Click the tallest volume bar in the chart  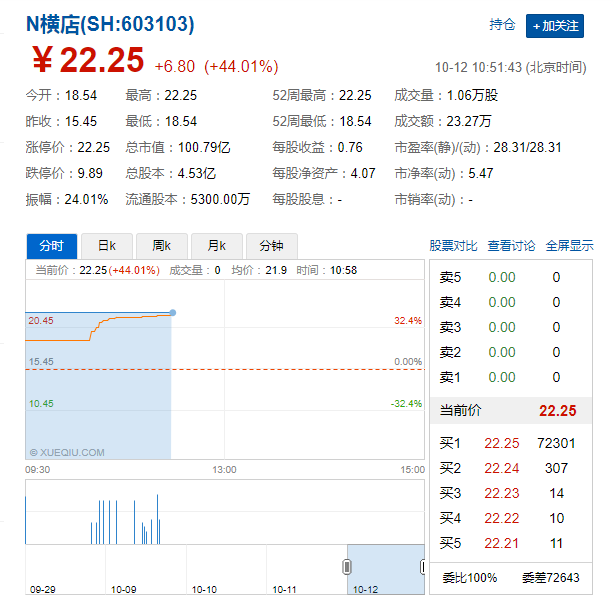click(x=158, y=519)
